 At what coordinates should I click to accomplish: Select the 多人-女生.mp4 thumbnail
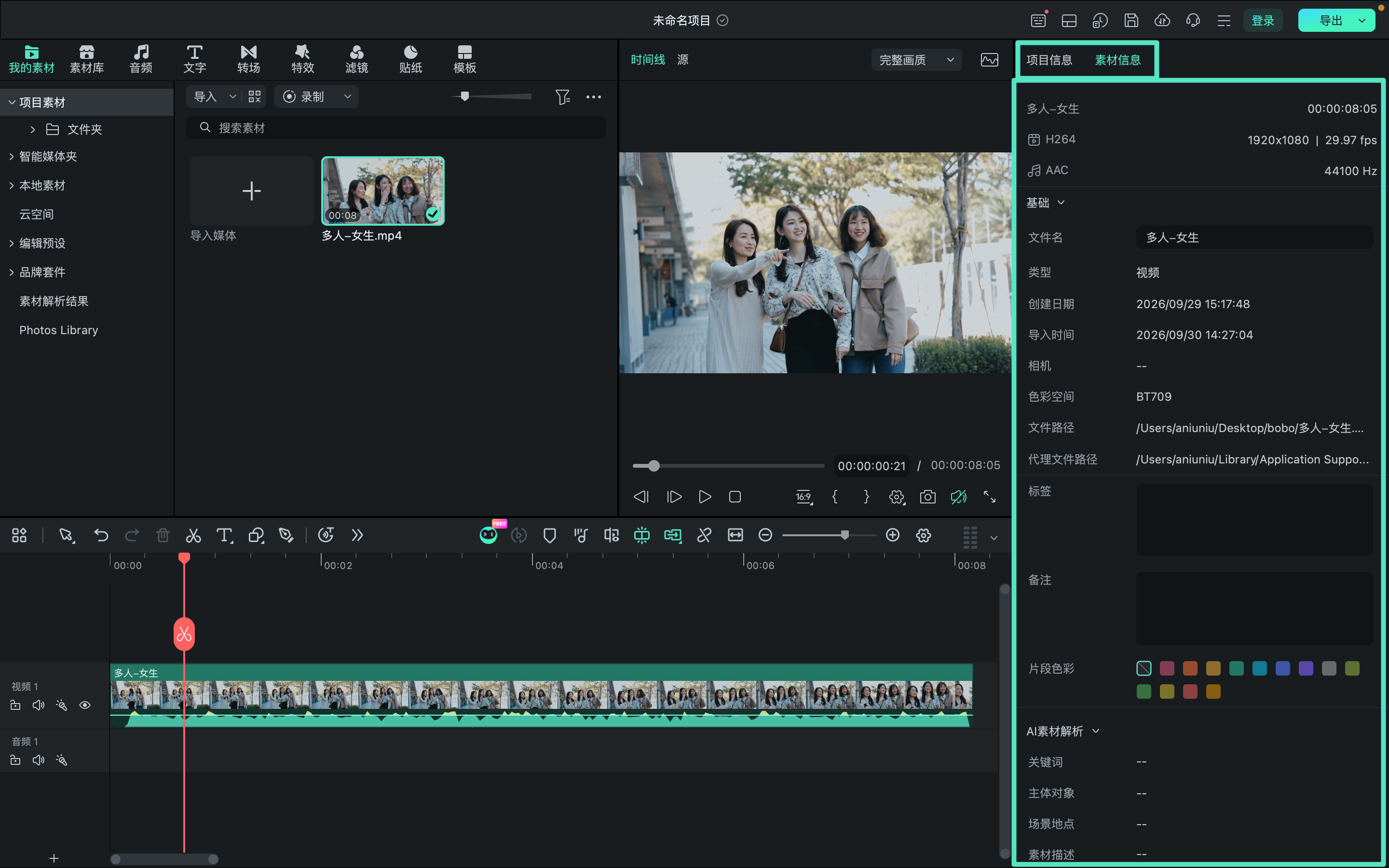pos(383,190)
